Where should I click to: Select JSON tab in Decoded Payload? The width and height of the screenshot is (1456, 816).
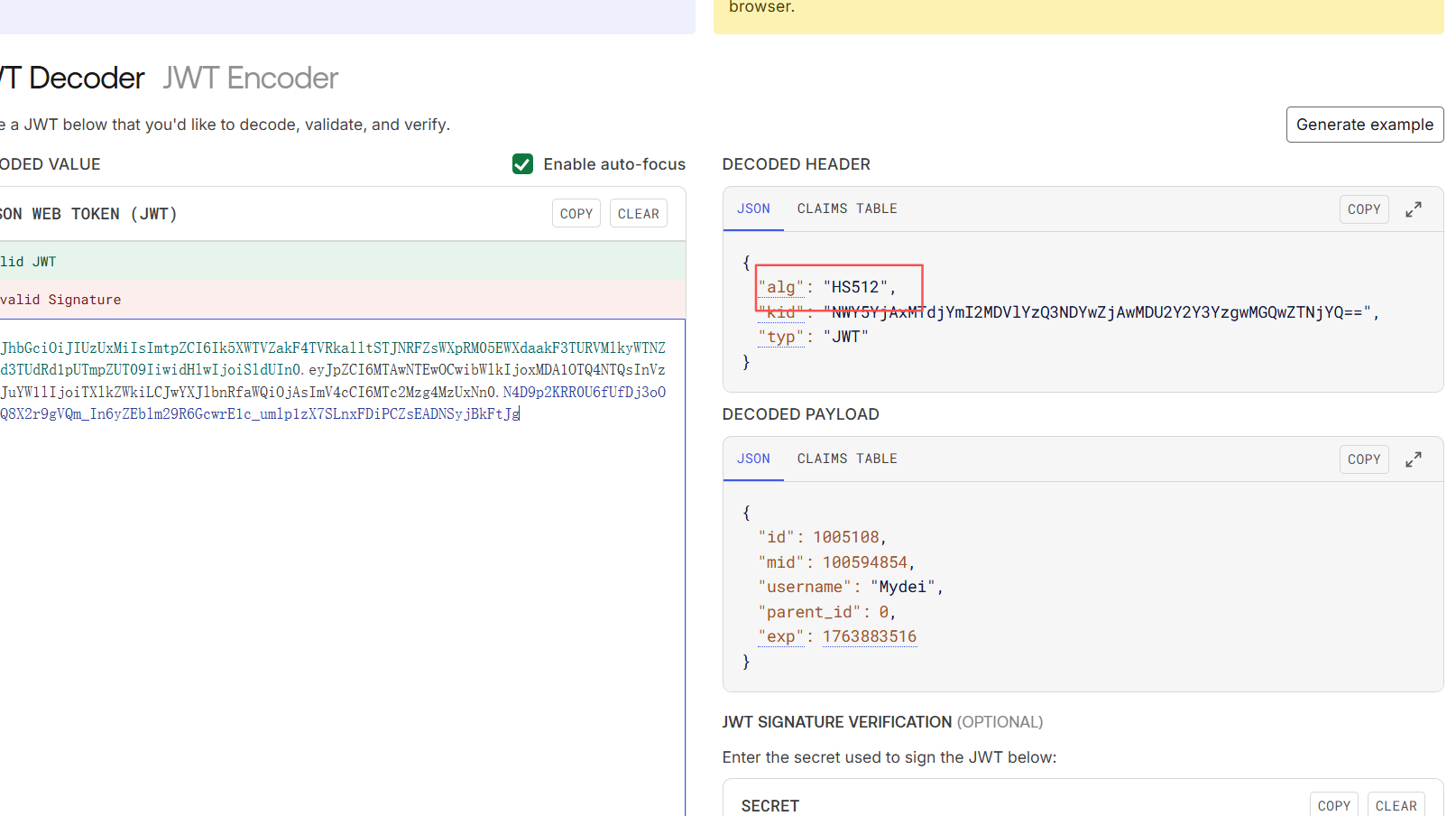click(753, 459)
